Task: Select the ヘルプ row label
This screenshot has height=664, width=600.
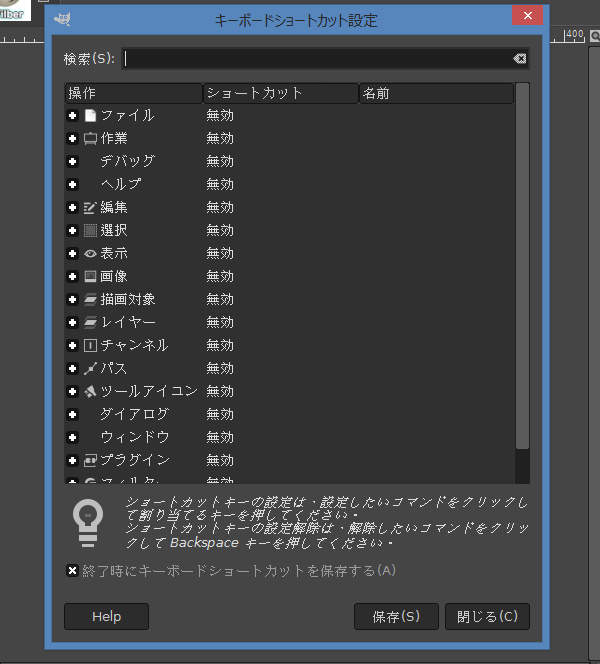Action: coord(121,184)
